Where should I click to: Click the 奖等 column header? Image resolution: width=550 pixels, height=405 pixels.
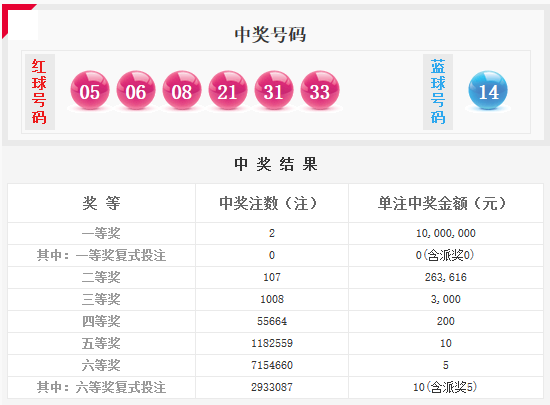click(x=101, y=203)
